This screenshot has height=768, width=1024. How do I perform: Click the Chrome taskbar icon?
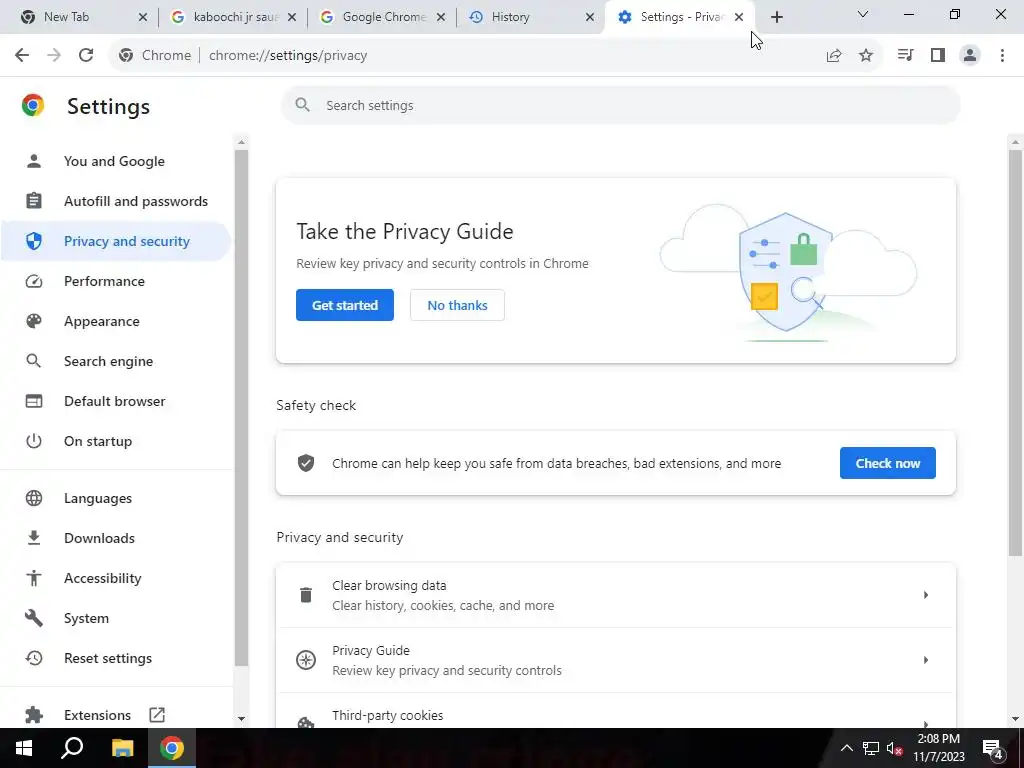pos(172,748)
